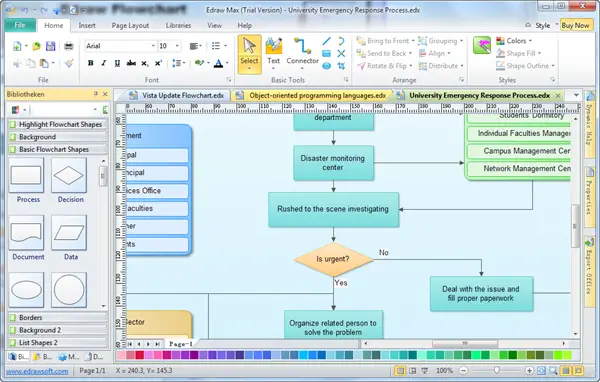Image resolution: width=600 pixels, height=382 pixels.
Task: Pick the red swatch in color bar
Action: coord(140,355)
